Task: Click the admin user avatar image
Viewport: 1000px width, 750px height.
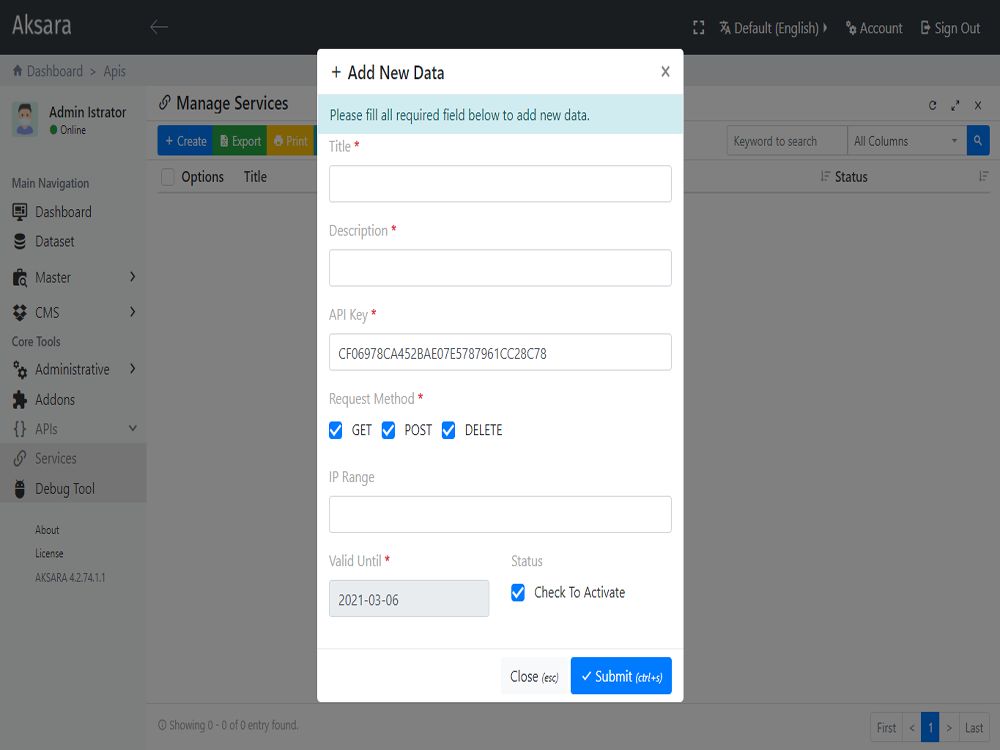Action: coord(25,119)
